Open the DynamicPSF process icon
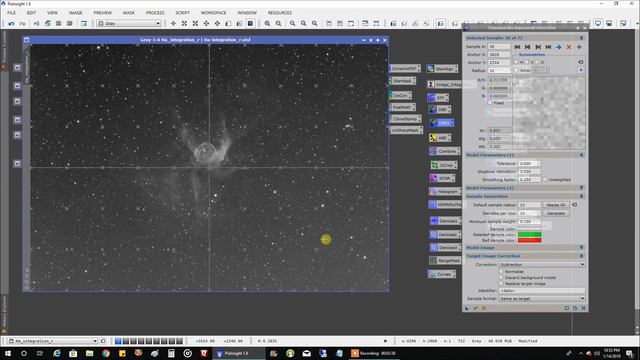This screenshot has width=640, height=360. coord(404,69)
